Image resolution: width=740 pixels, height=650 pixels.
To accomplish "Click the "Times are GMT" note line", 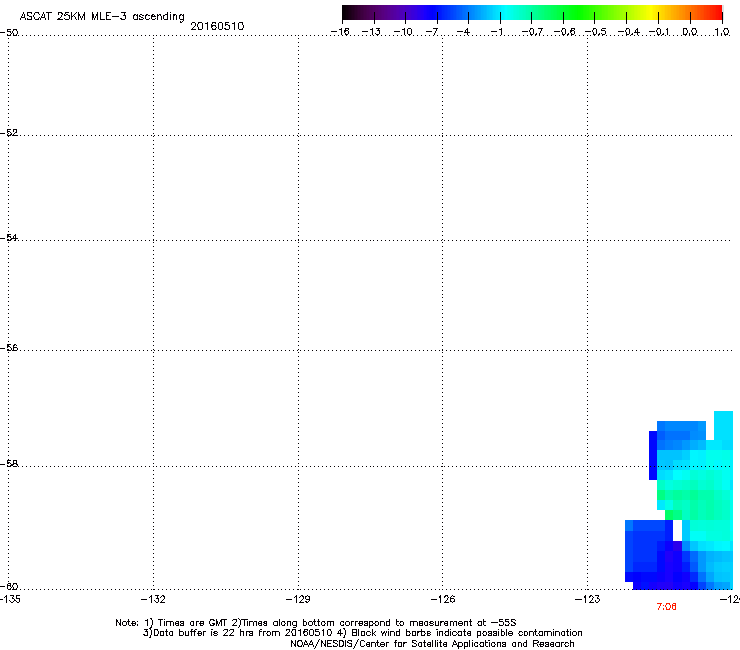I will click(x=316, y=623).
